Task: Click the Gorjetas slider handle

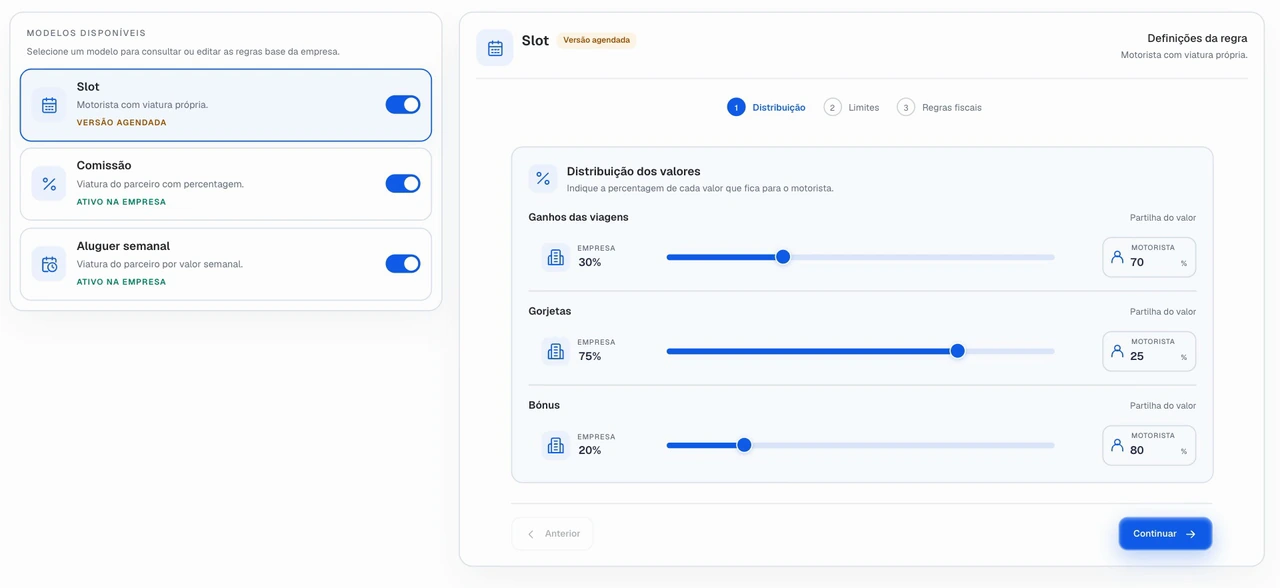Action: coord(957,351)
